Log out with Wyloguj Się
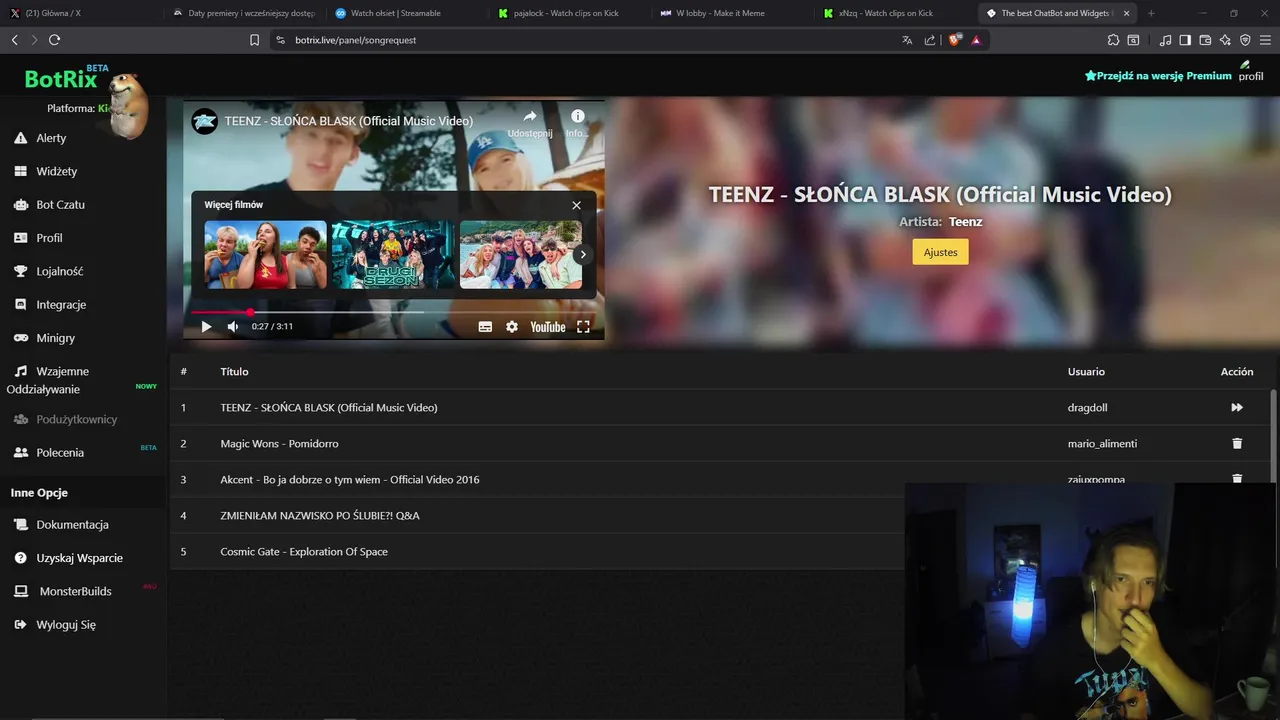1280x720 pixels. (66, 624)
